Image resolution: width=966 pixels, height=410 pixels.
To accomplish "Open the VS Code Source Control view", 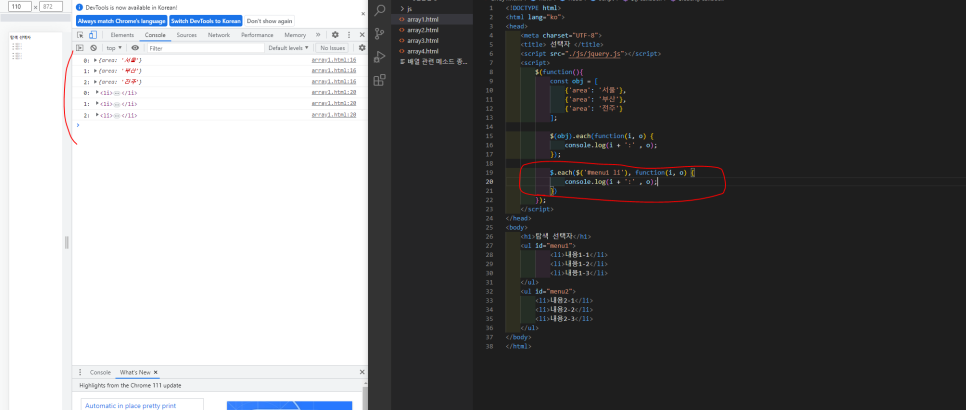I will pos(380,33).
